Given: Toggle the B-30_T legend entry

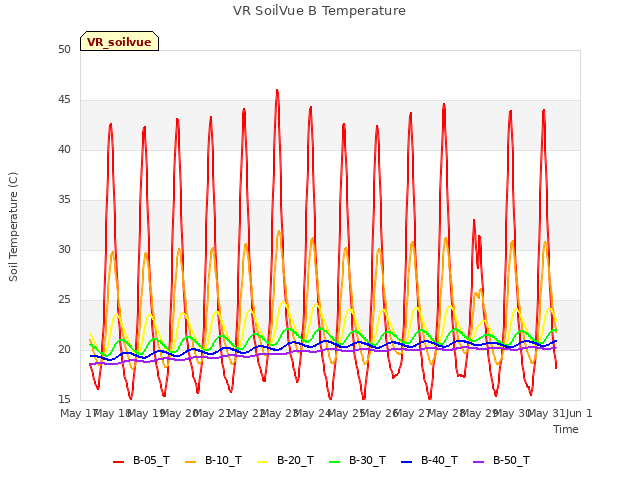Looking at the screenshot, I should [357, 461].
